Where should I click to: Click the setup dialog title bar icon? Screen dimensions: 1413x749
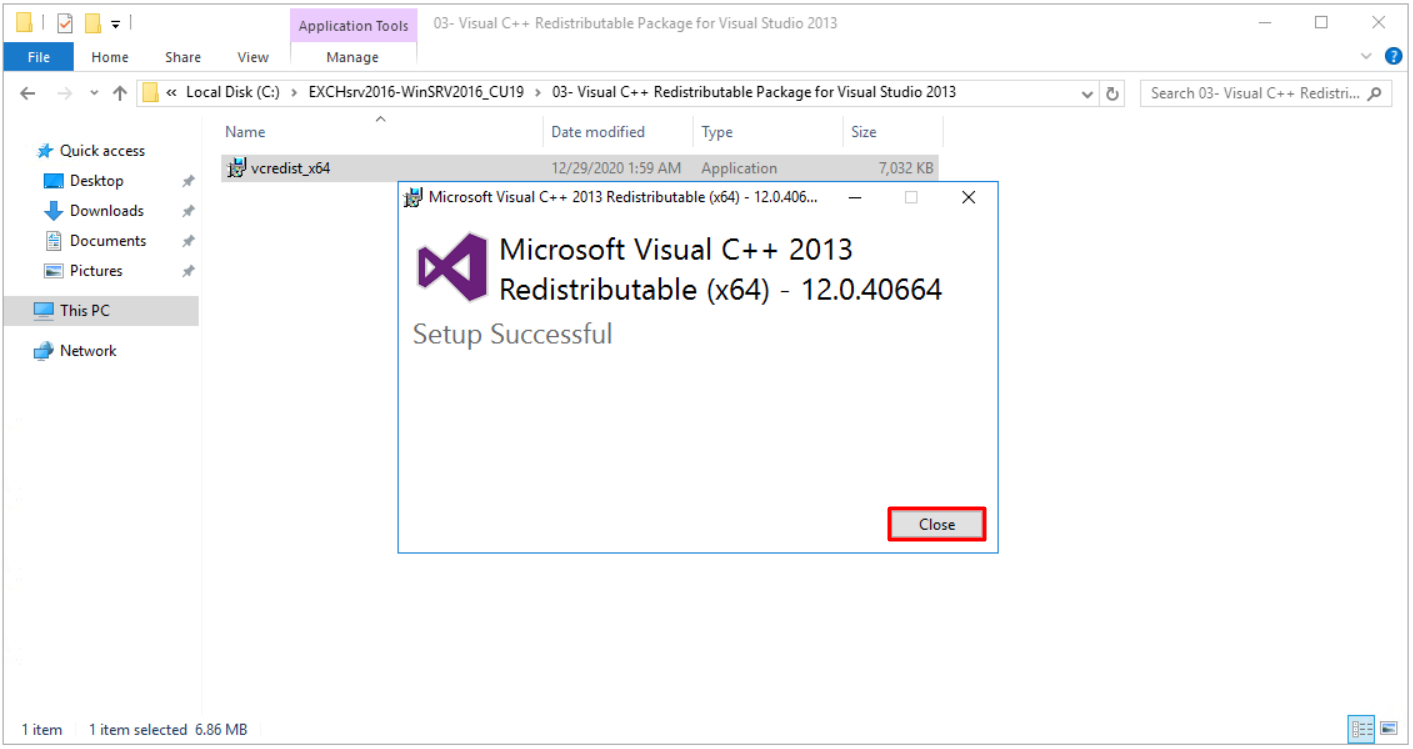tap(413, 198)
